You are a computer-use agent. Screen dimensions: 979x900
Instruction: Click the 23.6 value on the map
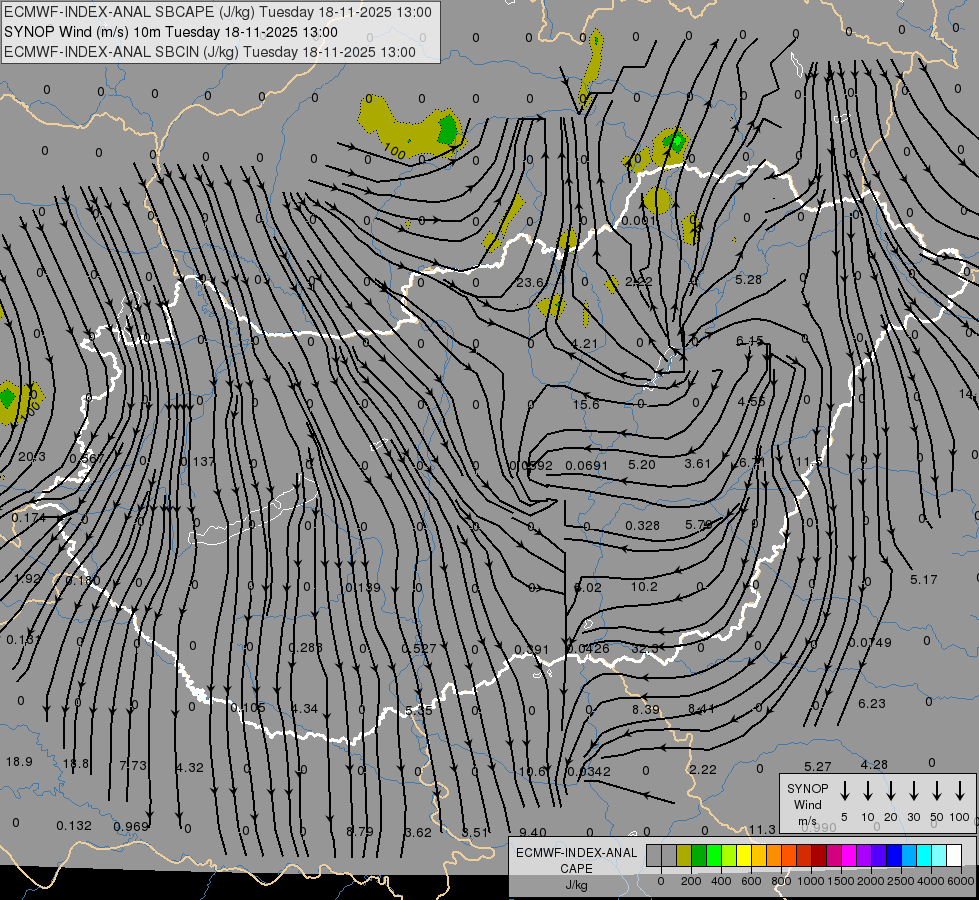click(x=529, y=282)
